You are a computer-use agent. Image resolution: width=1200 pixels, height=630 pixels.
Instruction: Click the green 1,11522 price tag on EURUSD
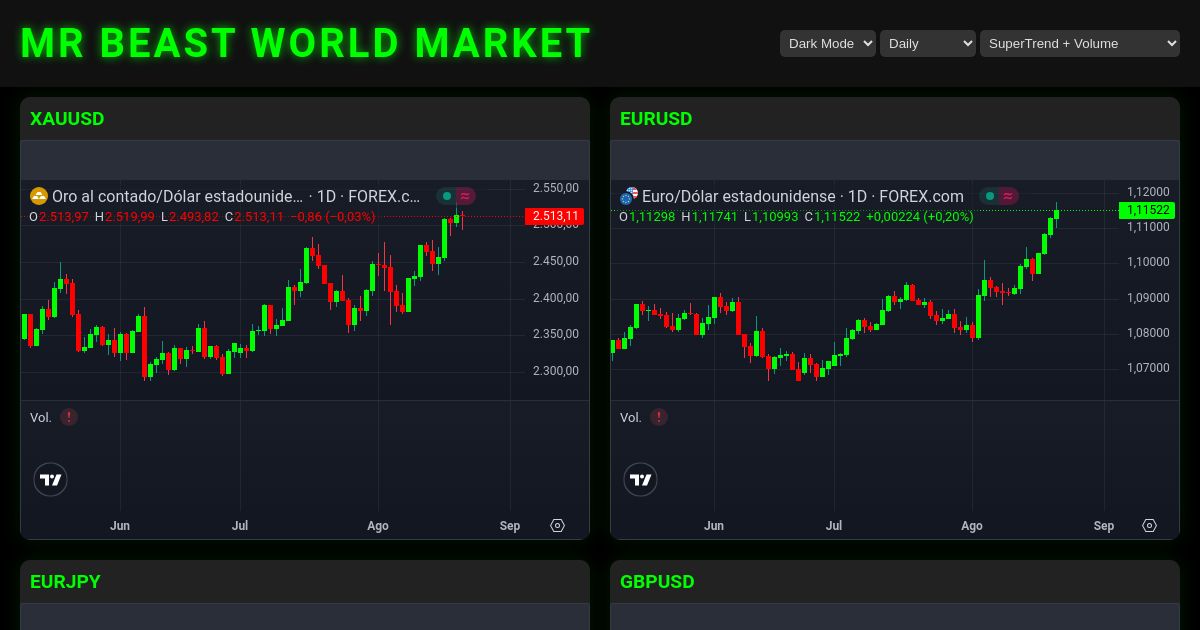[1146, 210]
